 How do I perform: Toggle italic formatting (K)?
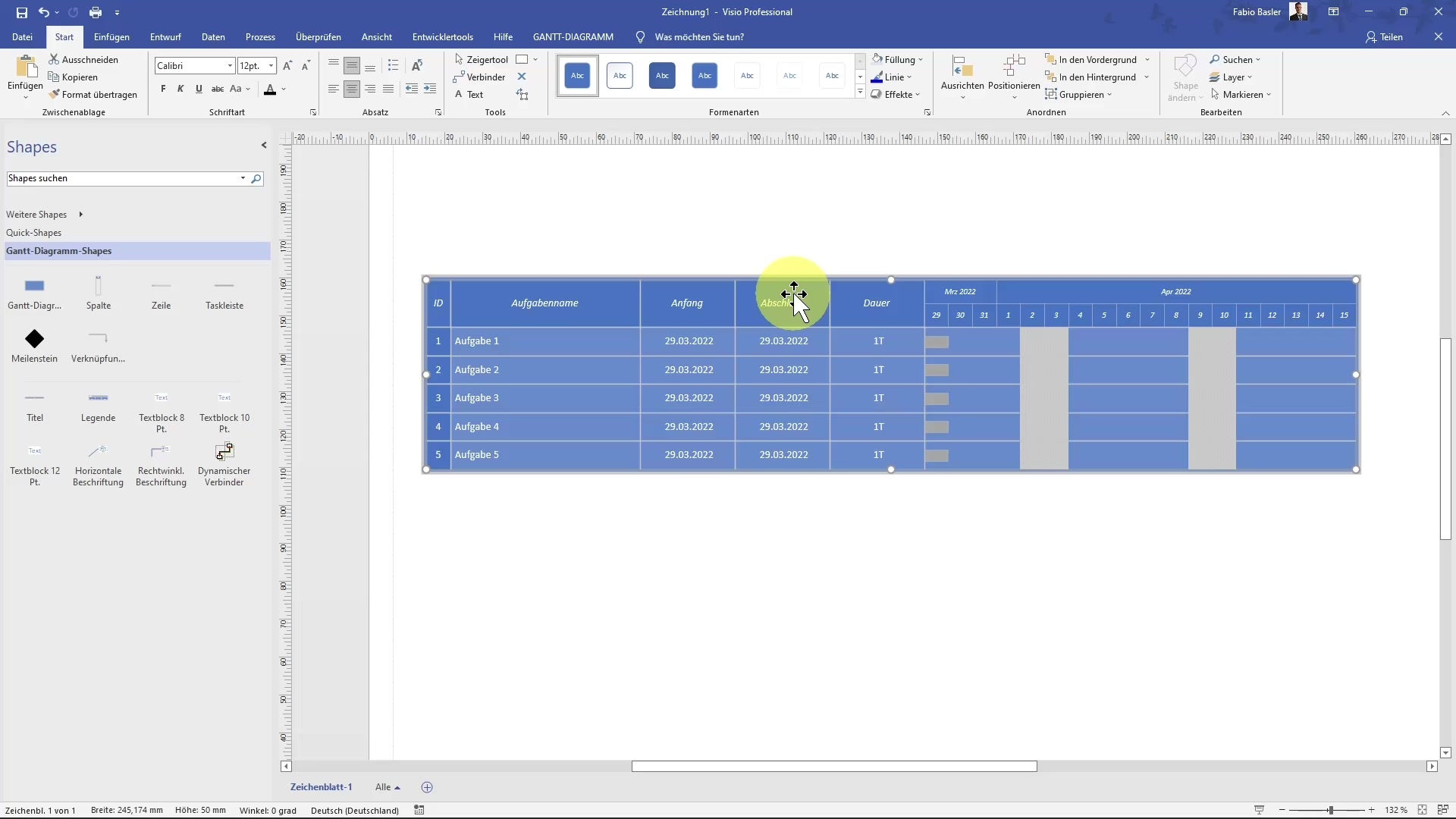180,89
